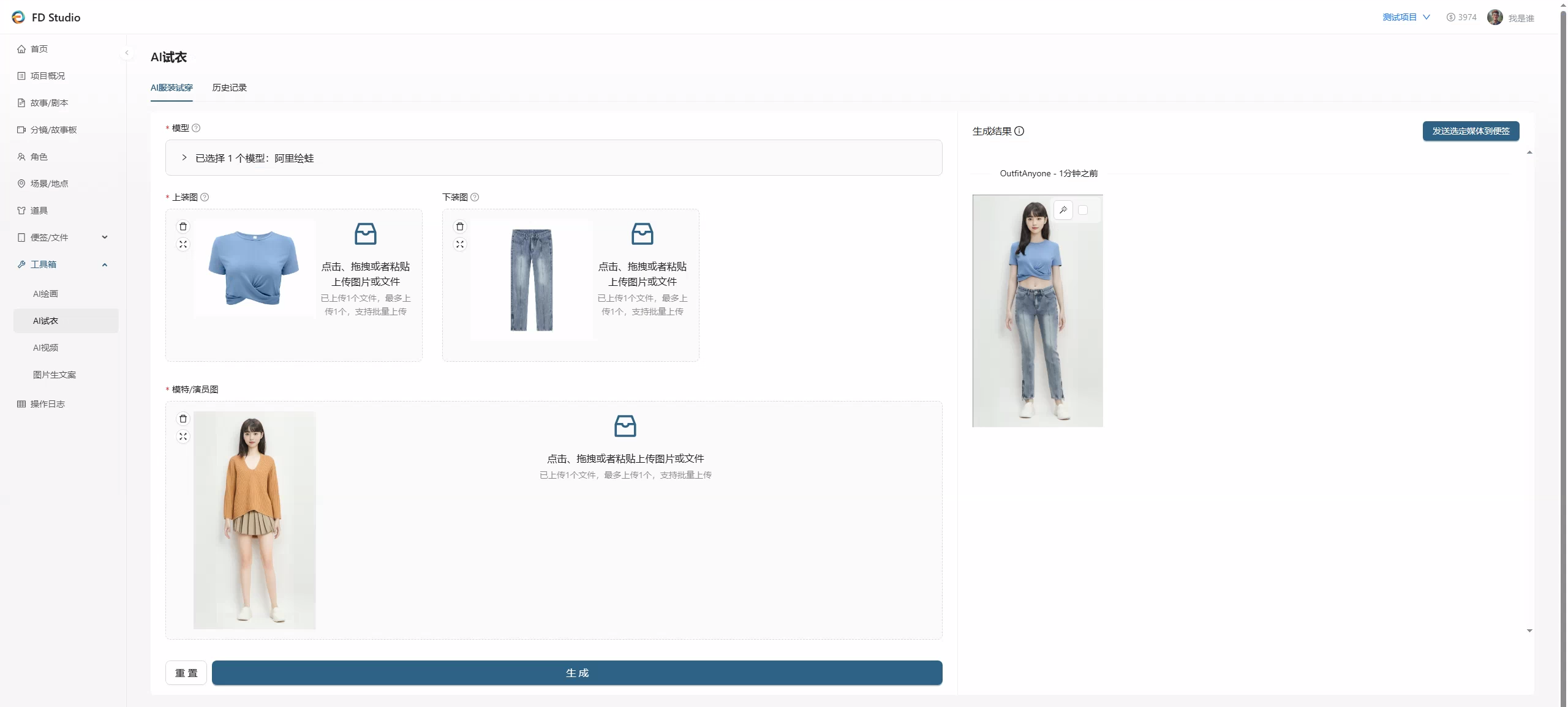Open the generated OutfitAnyone result thumbnail
This screenshot has height=707, width=1568.
click(x=1038, y=311)
